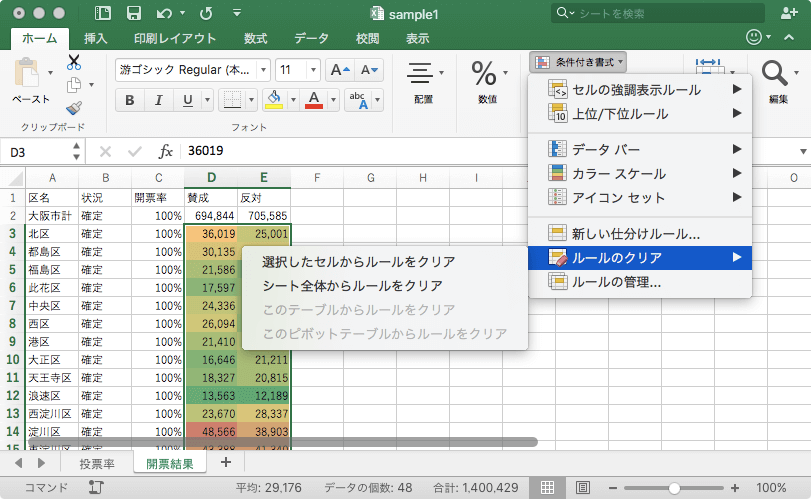Toggle Italic formatting
The height and width of the screenshot is (499, 811).
158,101
